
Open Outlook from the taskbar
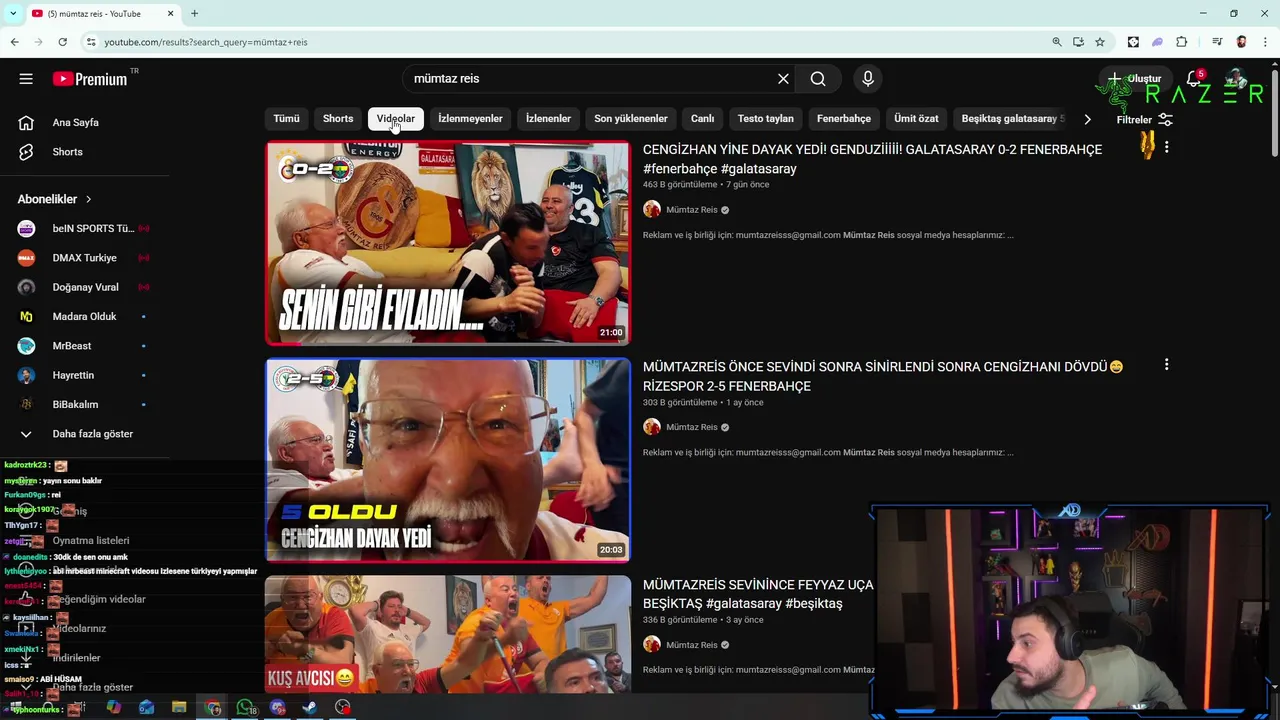pos(147,707)
